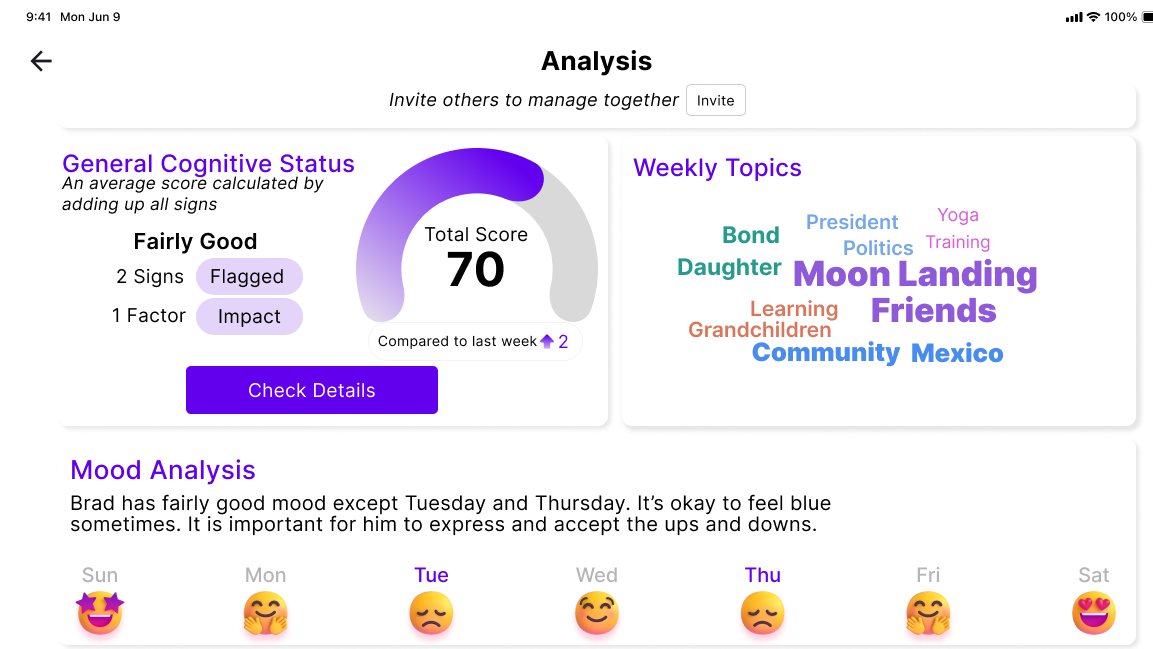Image resolution: width=1153 pixels, height=649 pixels.
Task: Select Monday's hugging mood emoji
Action: click(265, 612)
